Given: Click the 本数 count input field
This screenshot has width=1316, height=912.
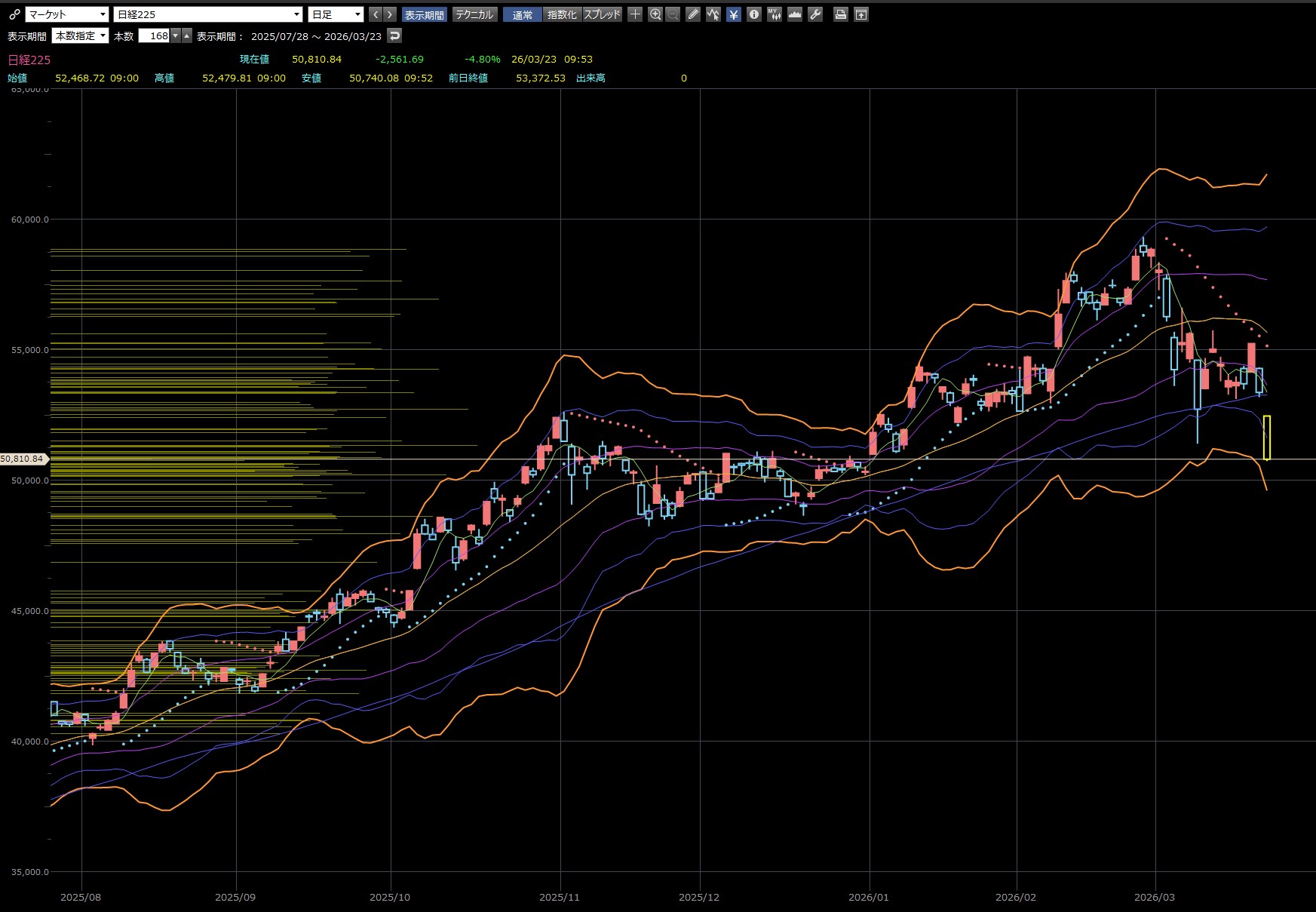Looking at the screenshot, I should tap(155, 35).
